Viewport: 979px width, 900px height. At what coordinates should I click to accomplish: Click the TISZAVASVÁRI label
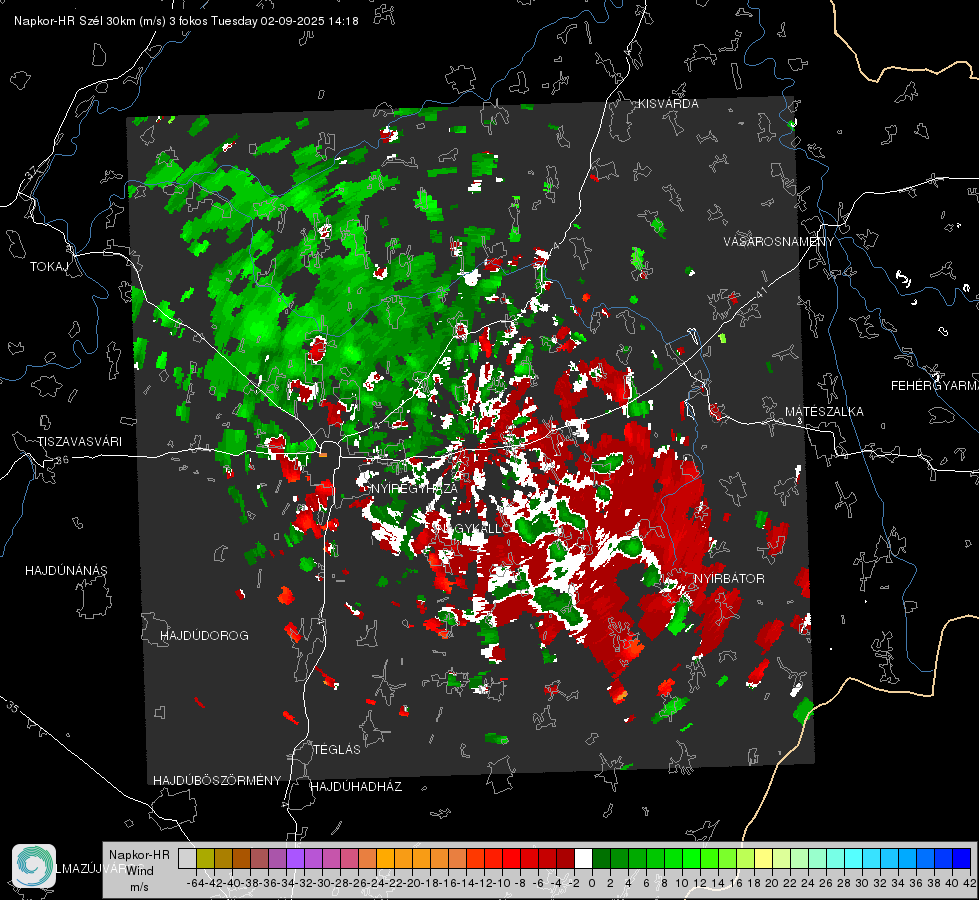point(79,442)
